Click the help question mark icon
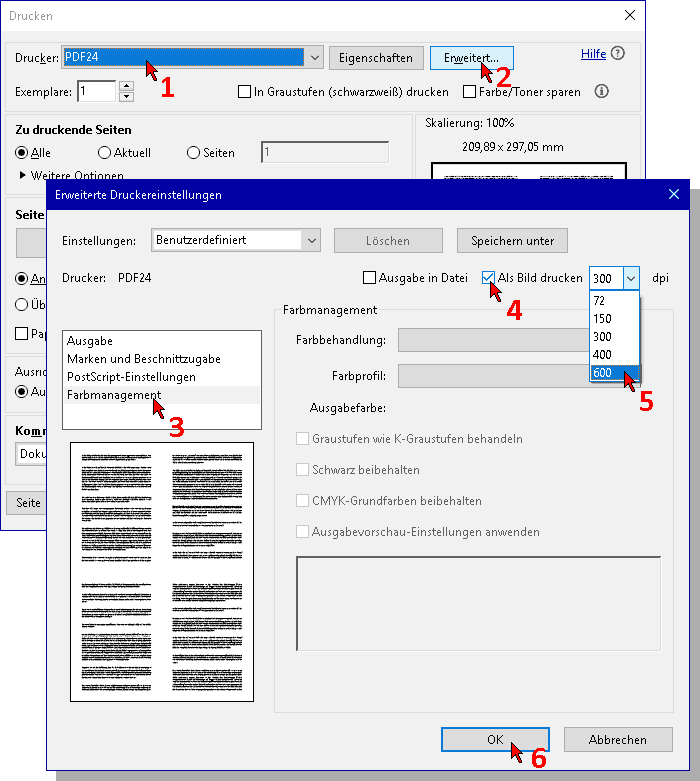This screenshot has height=781, width=700. 618,54
